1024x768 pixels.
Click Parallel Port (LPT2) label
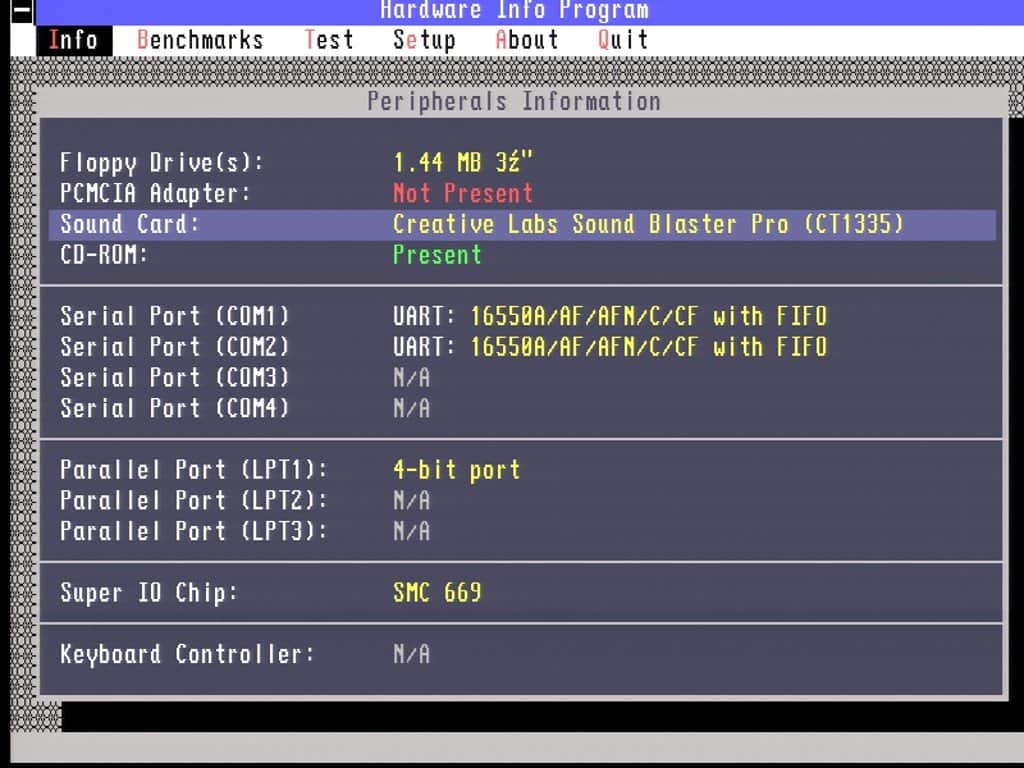(194, 500)
